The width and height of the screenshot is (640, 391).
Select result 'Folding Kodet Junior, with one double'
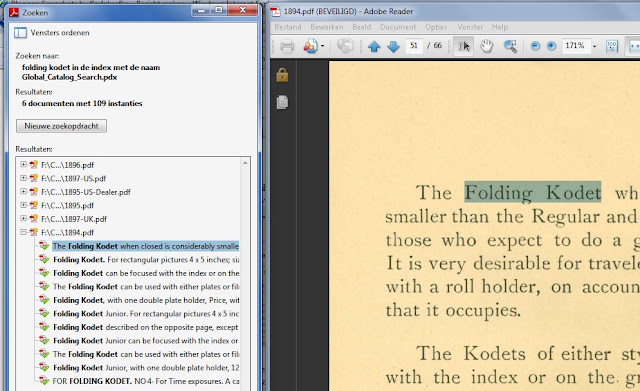(x=146, y=367)
